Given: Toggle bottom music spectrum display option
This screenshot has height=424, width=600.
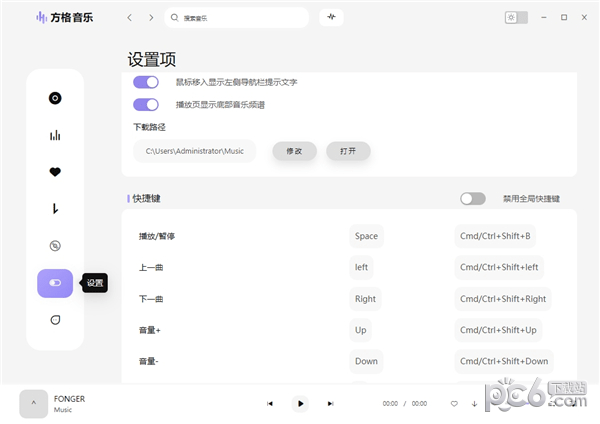Looking at the screenshot, I should coord(146,104).
